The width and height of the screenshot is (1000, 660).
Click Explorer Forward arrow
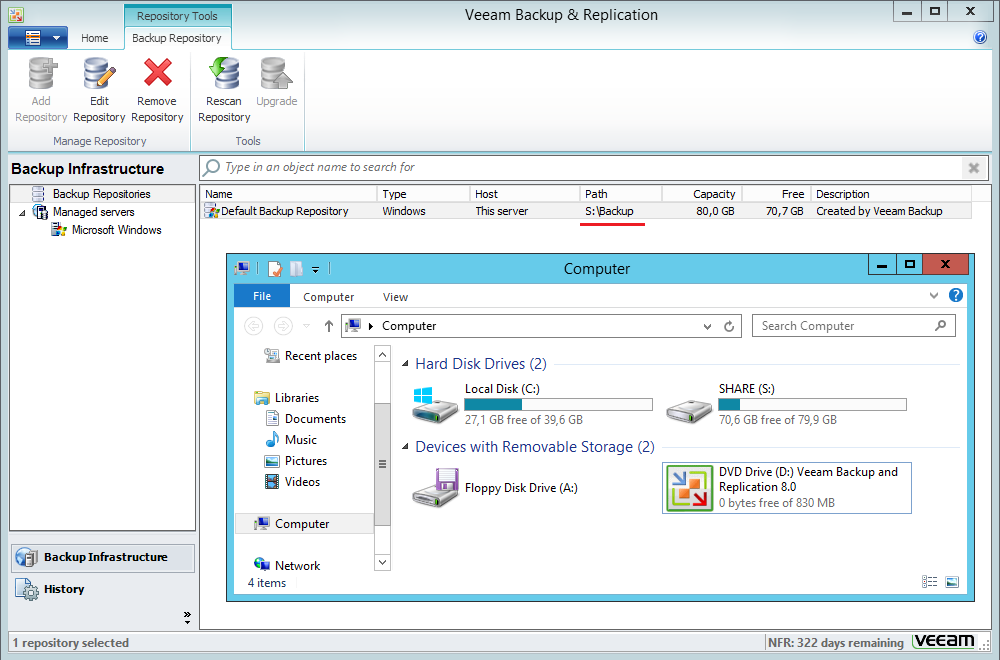pos(283,326)
